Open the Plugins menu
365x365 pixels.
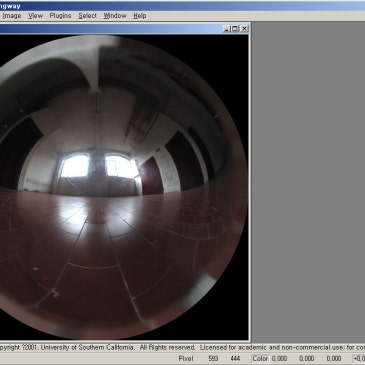[x=60, y=16]
